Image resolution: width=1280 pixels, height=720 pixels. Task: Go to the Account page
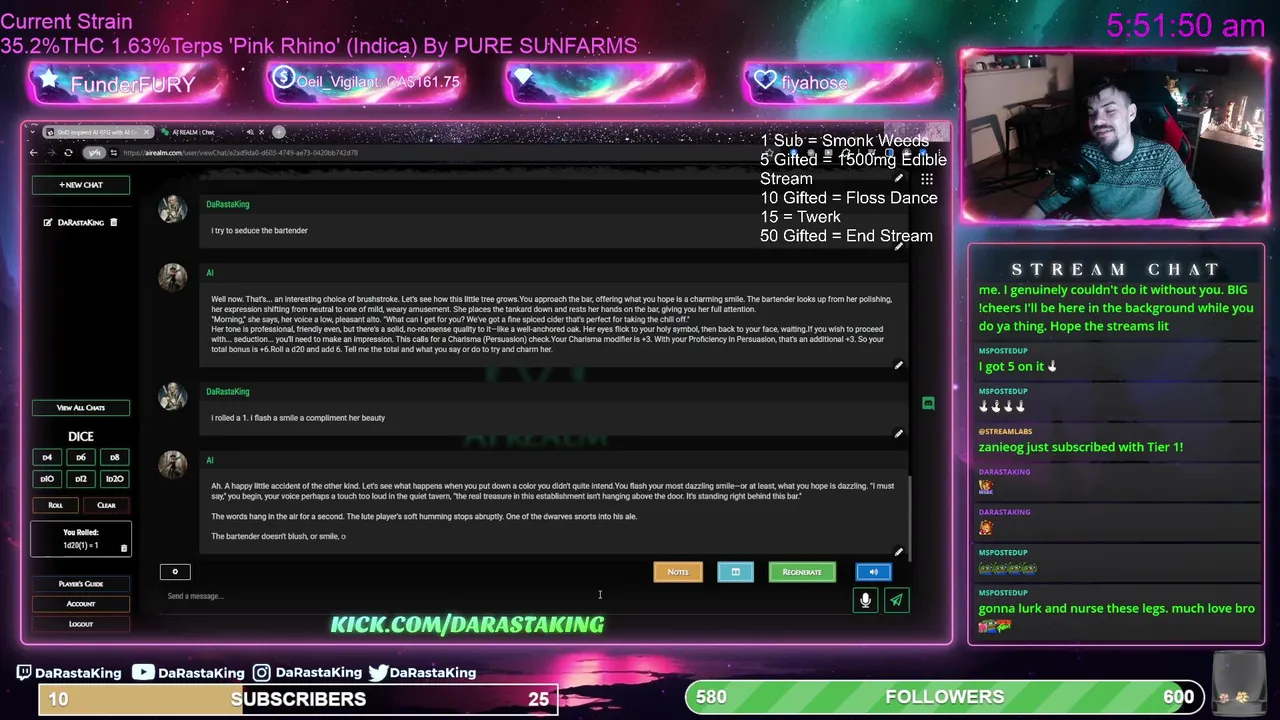[x=80, y=604]
